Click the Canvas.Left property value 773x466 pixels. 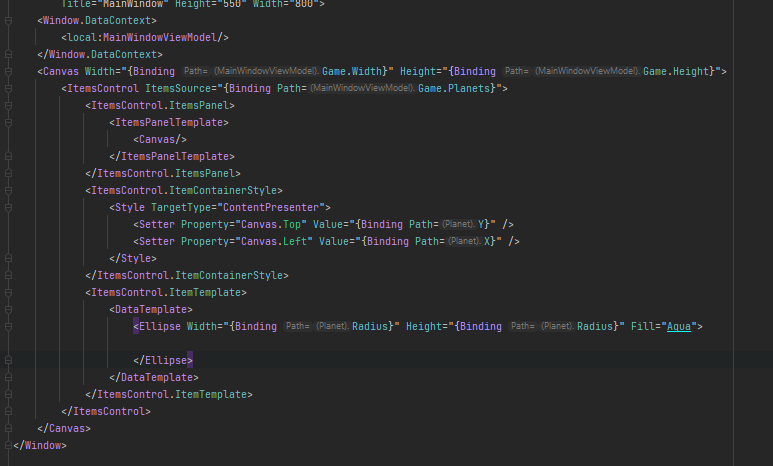[x=274, y=242]
